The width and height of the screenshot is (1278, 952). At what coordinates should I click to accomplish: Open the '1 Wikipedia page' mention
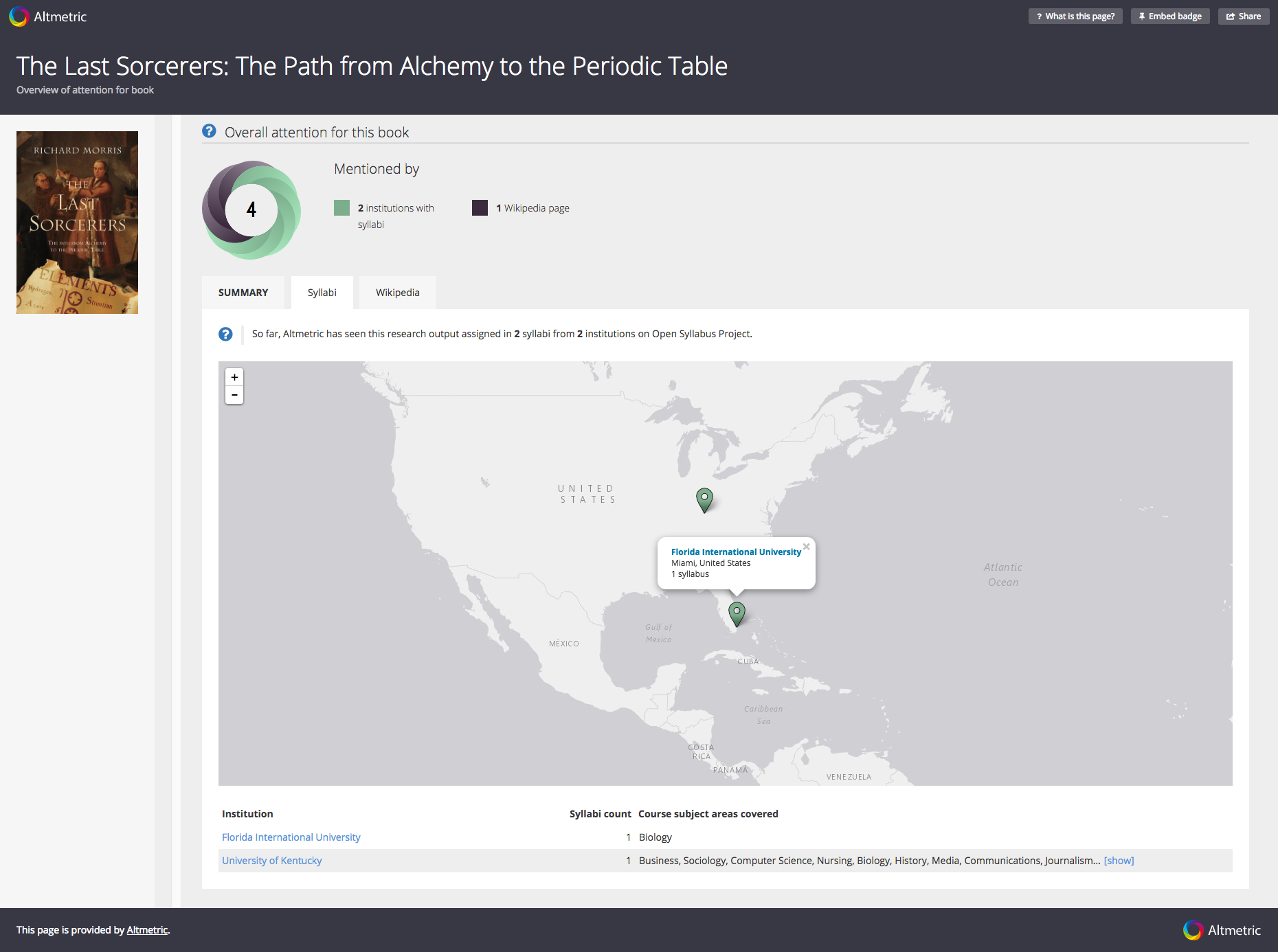[532, 208]
